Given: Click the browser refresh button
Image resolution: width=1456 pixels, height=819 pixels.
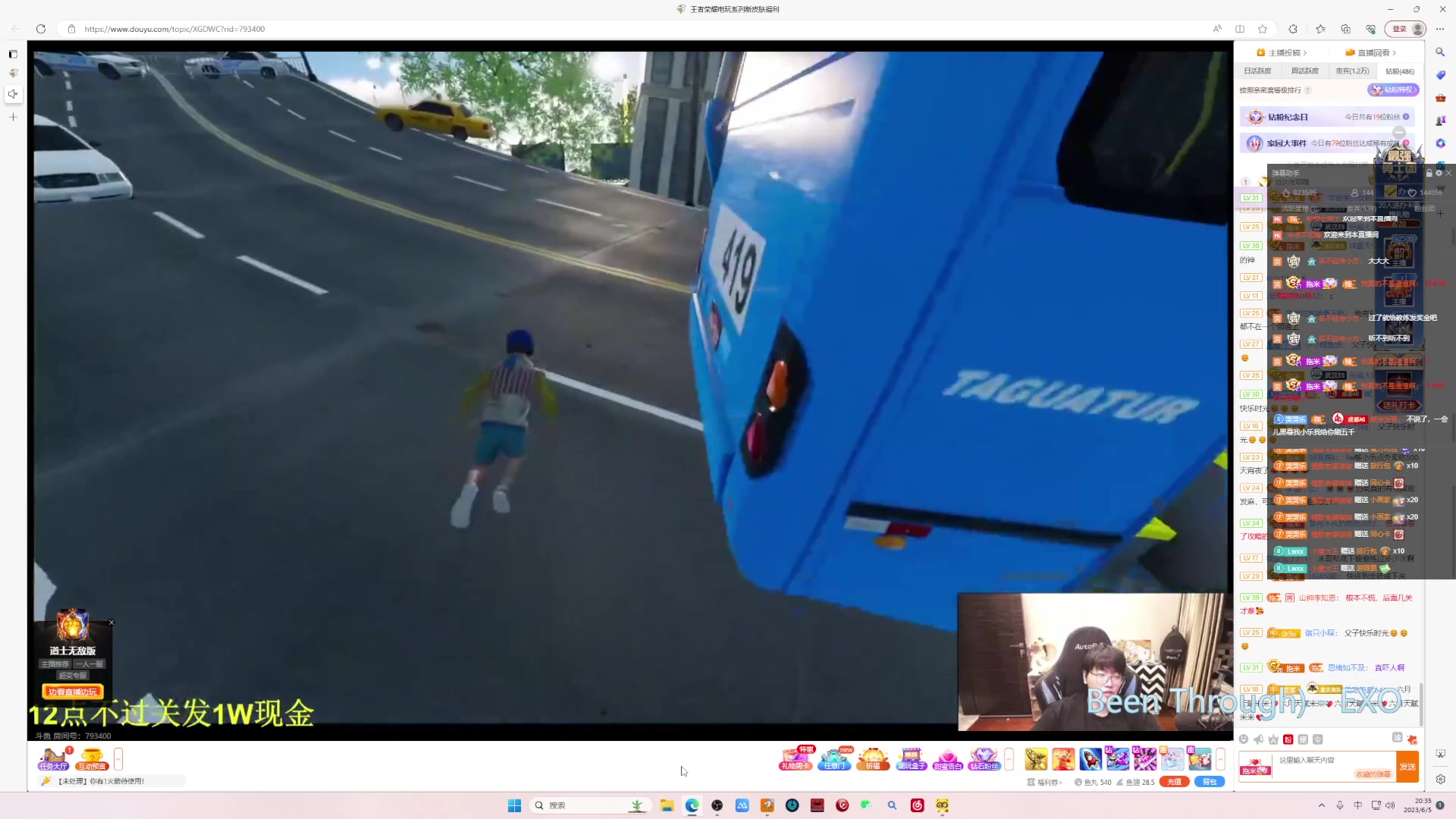Looking at the screenshot, I should (41, 29).
